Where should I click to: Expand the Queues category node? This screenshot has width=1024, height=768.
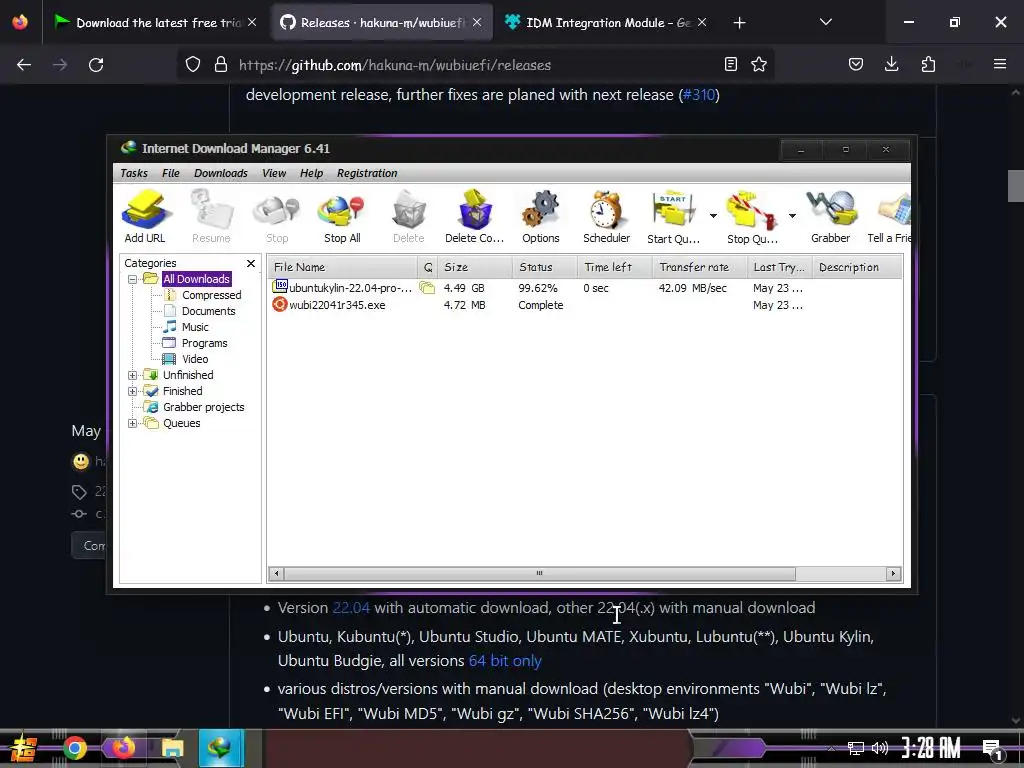coord(133,423)
